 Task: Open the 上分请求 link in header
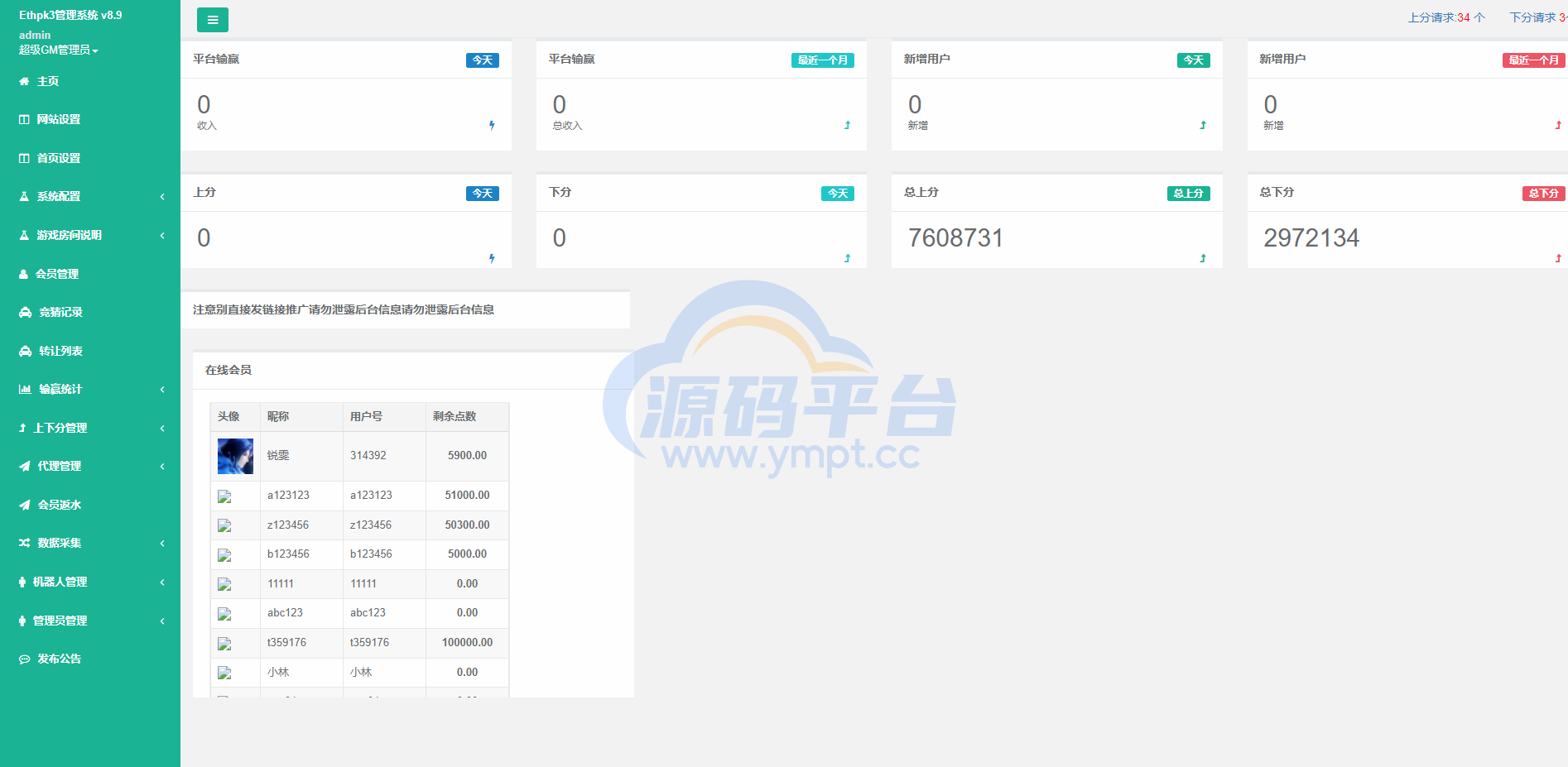click(x=1446, y=17)
